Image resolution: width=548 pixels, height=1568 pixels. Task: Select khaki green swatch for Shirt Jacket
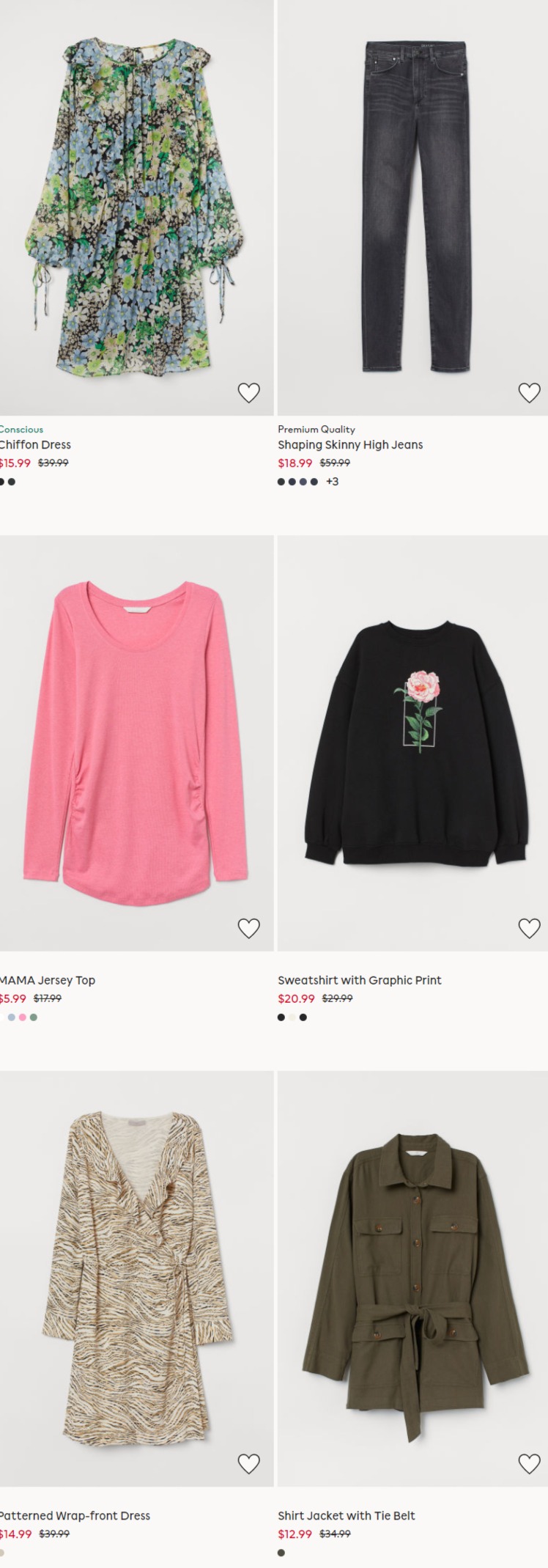[281, 1553]
